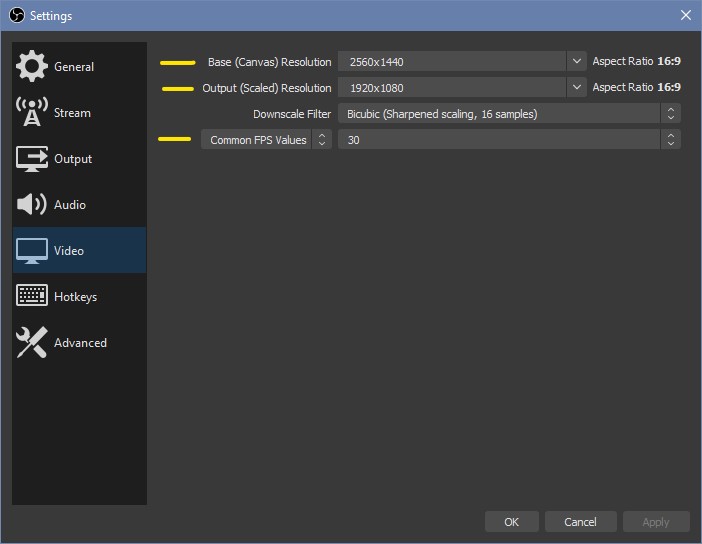Click base resolution Aspect Ratio 16:9 text
Image resolution: width=702 pixels, height=544 pixels.
637,61
